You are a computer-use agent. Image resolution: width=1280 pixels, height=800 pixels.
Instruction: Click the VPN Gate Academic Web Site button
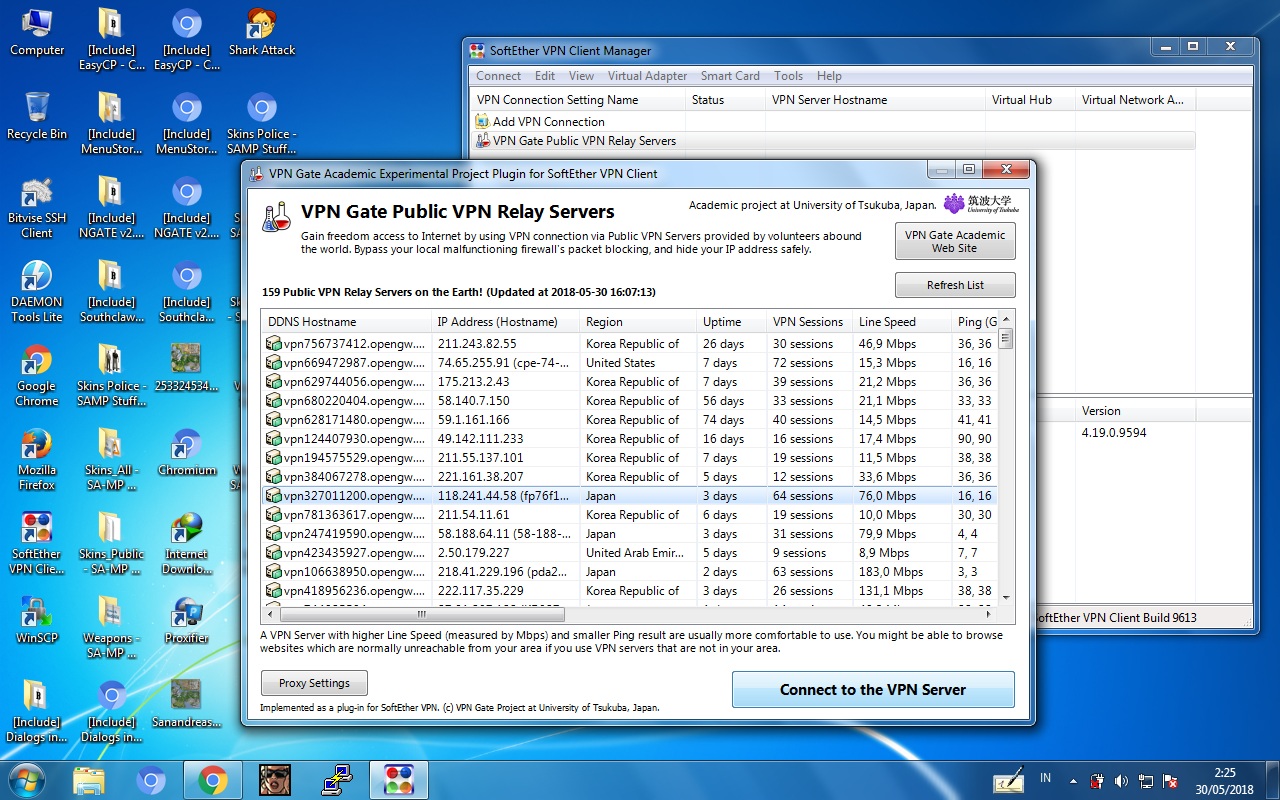[955, 241]
